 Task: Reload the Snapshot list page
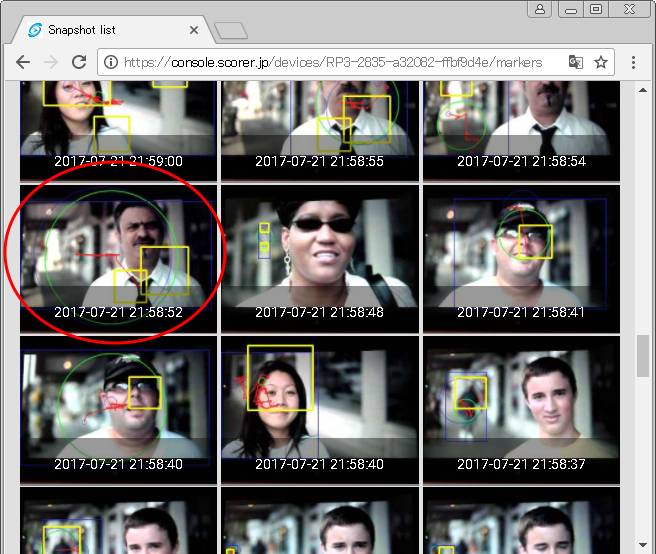(79, 62)
